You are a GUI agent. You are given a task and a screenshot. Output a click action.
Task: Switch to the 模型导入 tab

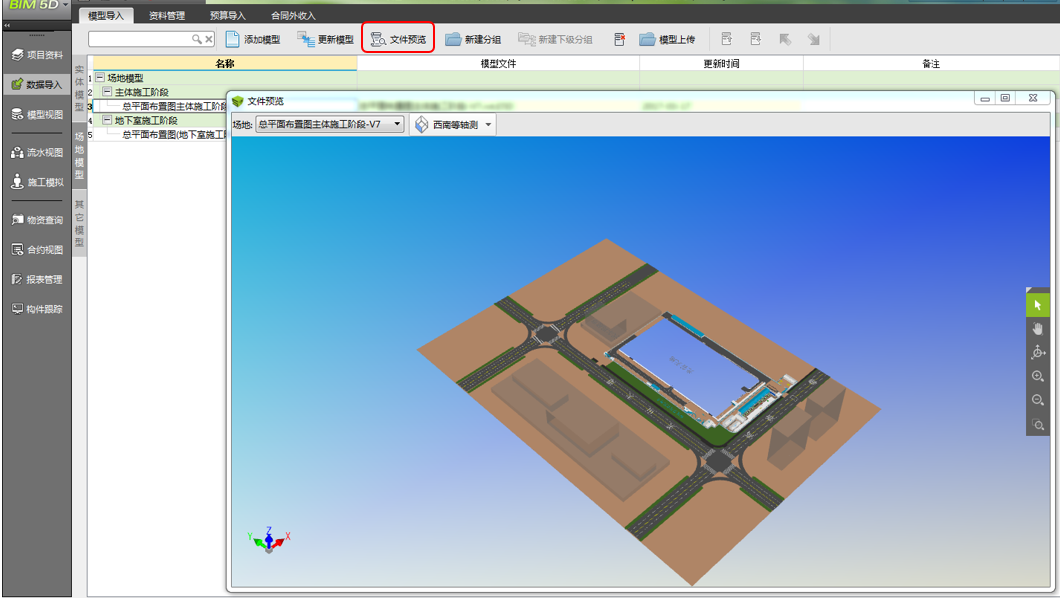coord(105,15)
